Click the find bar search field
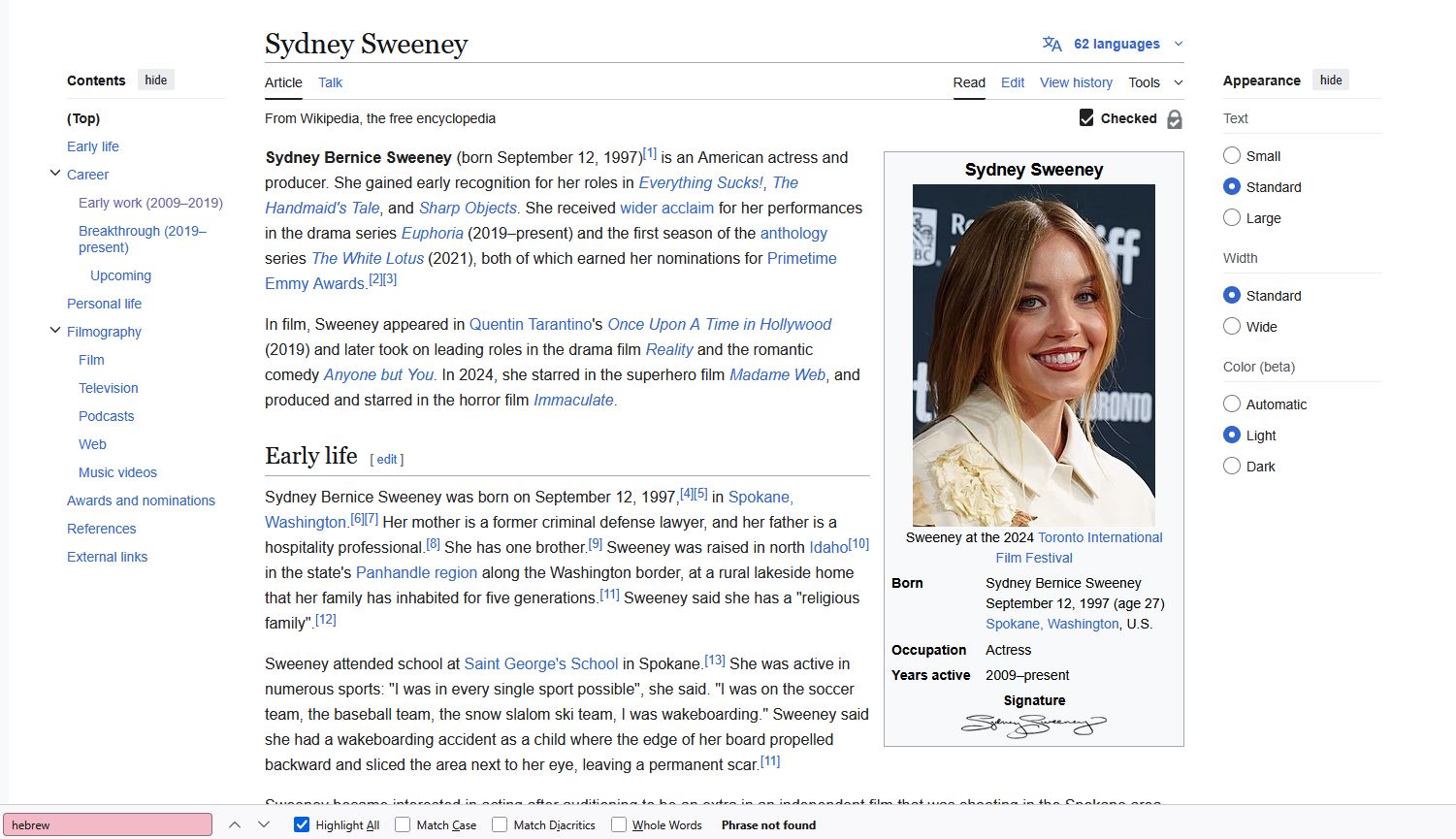The height and width of the screenshot is (839, 1456). click(108, 824)
